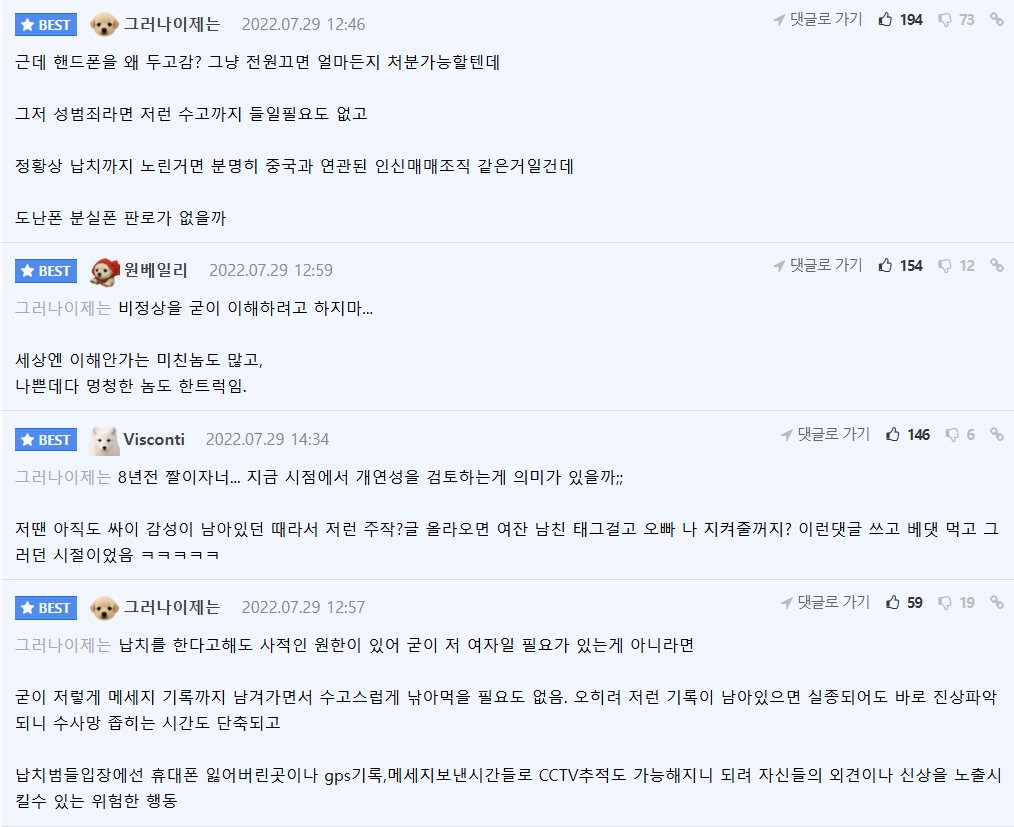Click the chain link icon on the 12:46 comment

[x=996, y=20]
